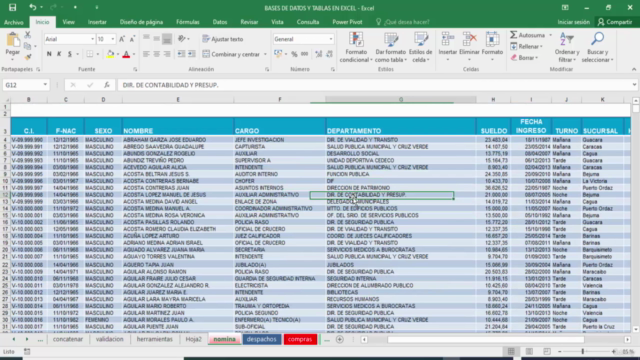Viewport: 640px width, 360px height.
Task: Click the Cut scissors icon
Action: 27,35
